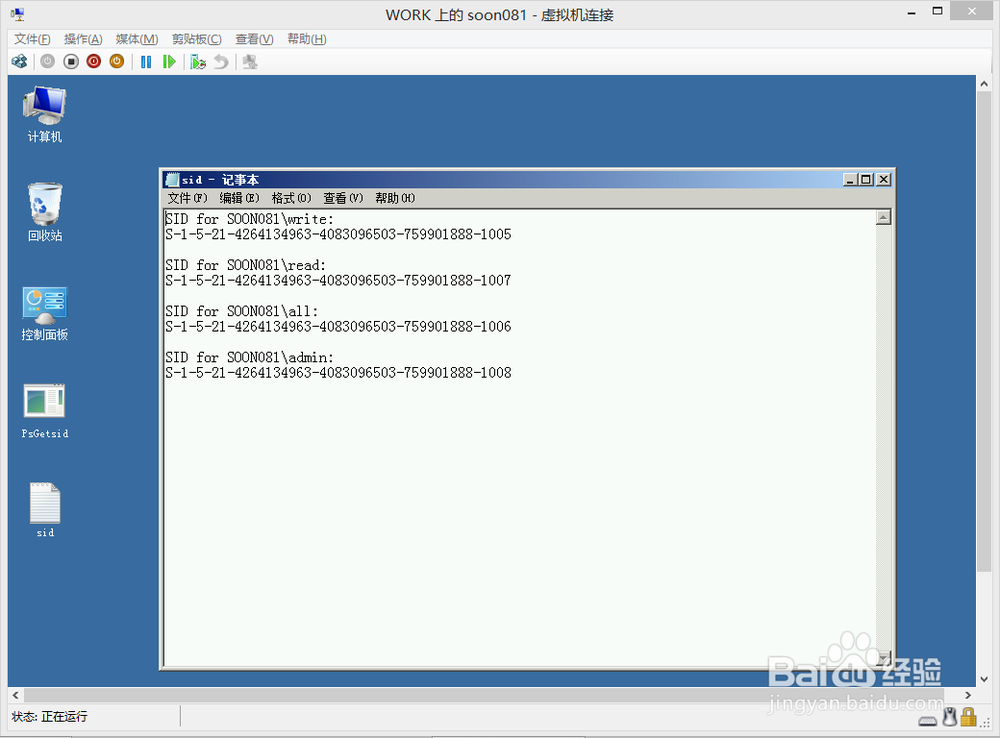Open the 媒体(M) menu
This screenshot has height=738, width=1000.
click(x=137, y=39)
